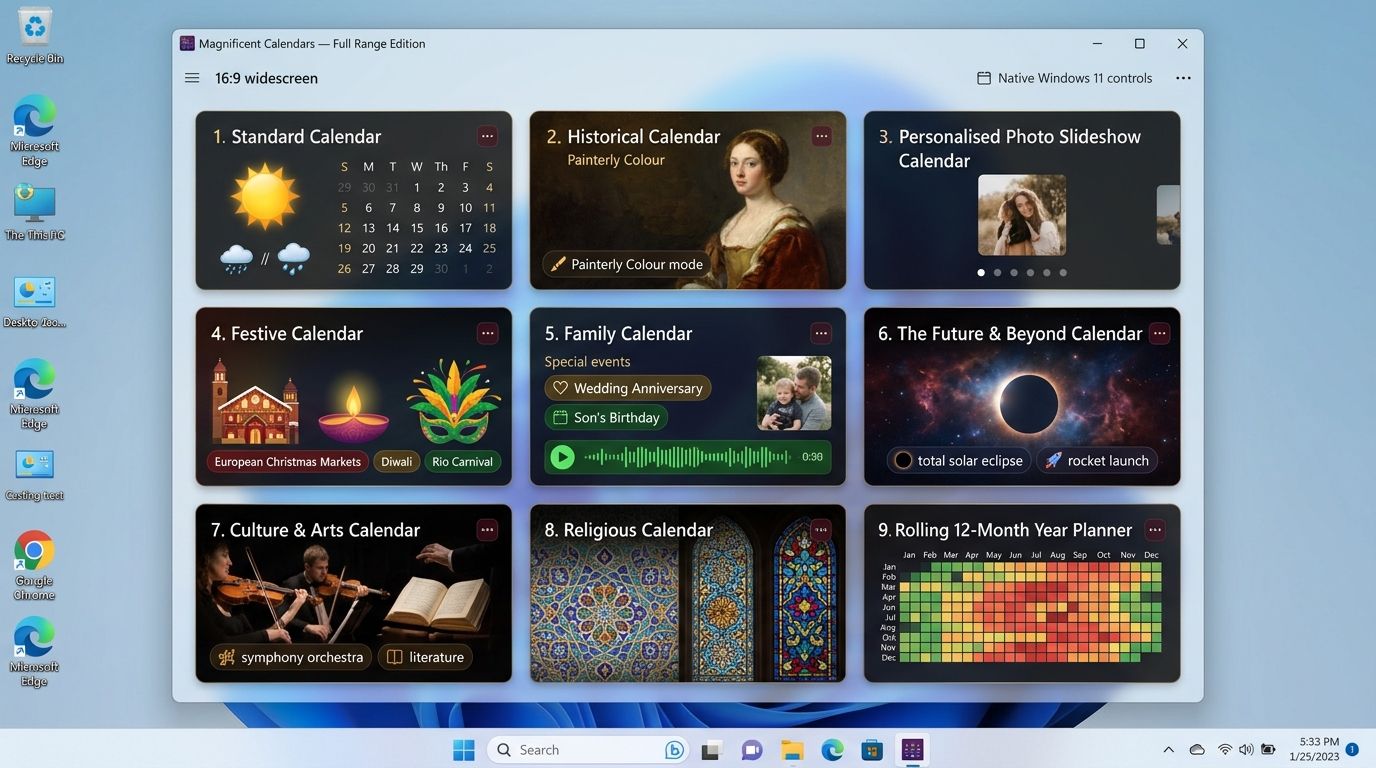Select symphony orchestra chip
The height and width of the screenshot is (768, 1376).
point(291,657)
